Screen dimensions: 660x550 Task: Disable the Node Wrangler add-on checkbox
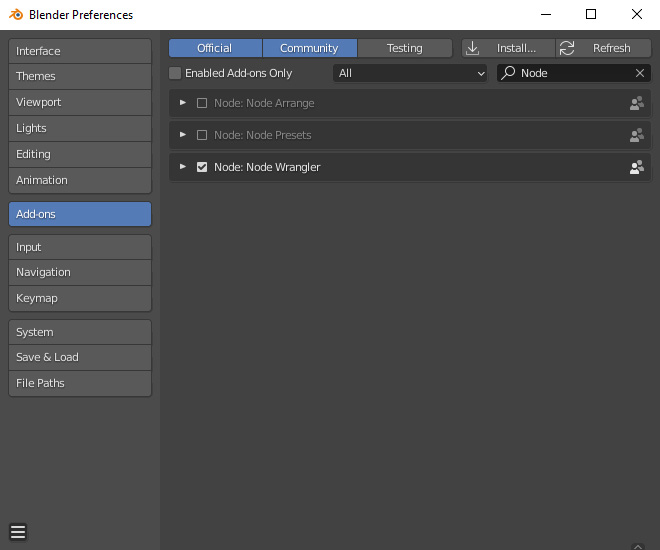tap(202, 167)
